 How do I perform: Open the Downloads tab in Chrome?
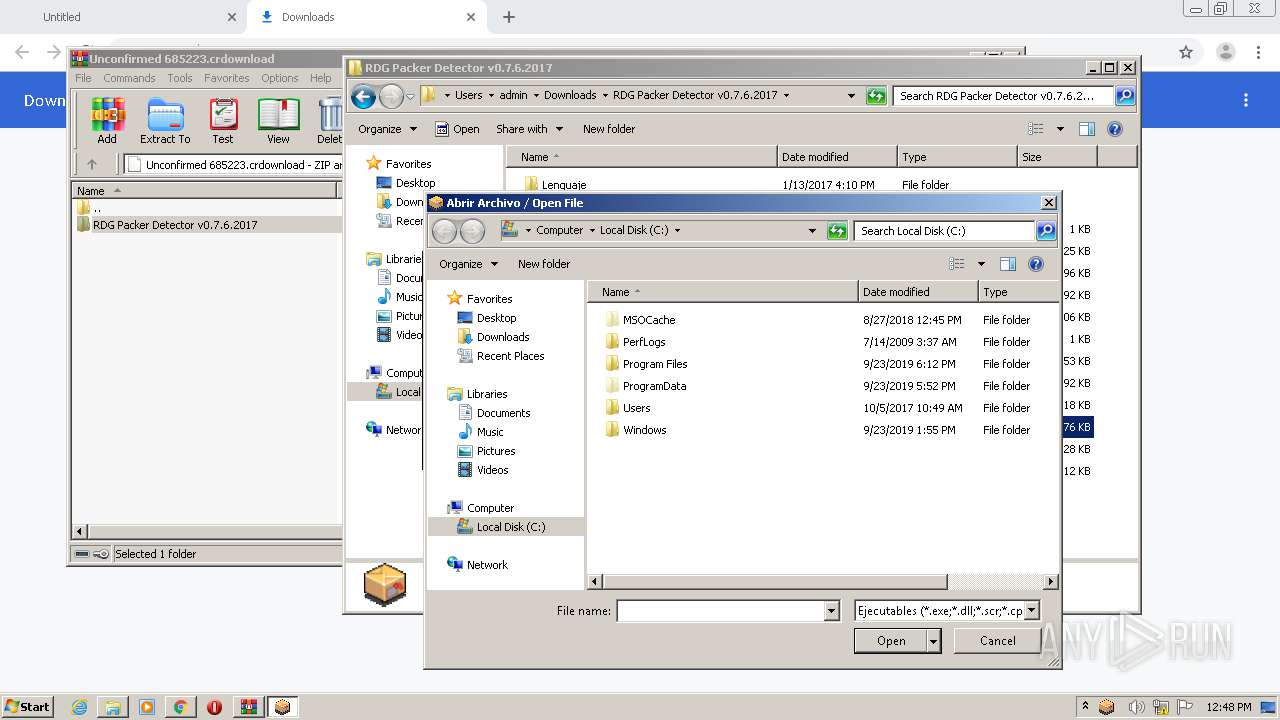pyautogui.click(x=366, y=17)
